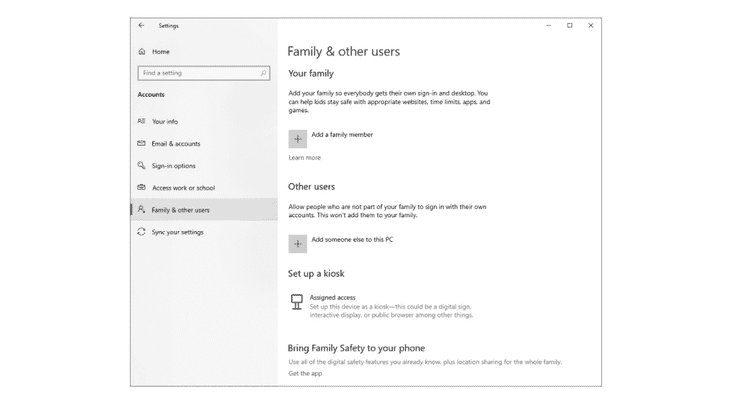Click the Sign-in options key icon
750x411 pixels.
coord(141,165)
